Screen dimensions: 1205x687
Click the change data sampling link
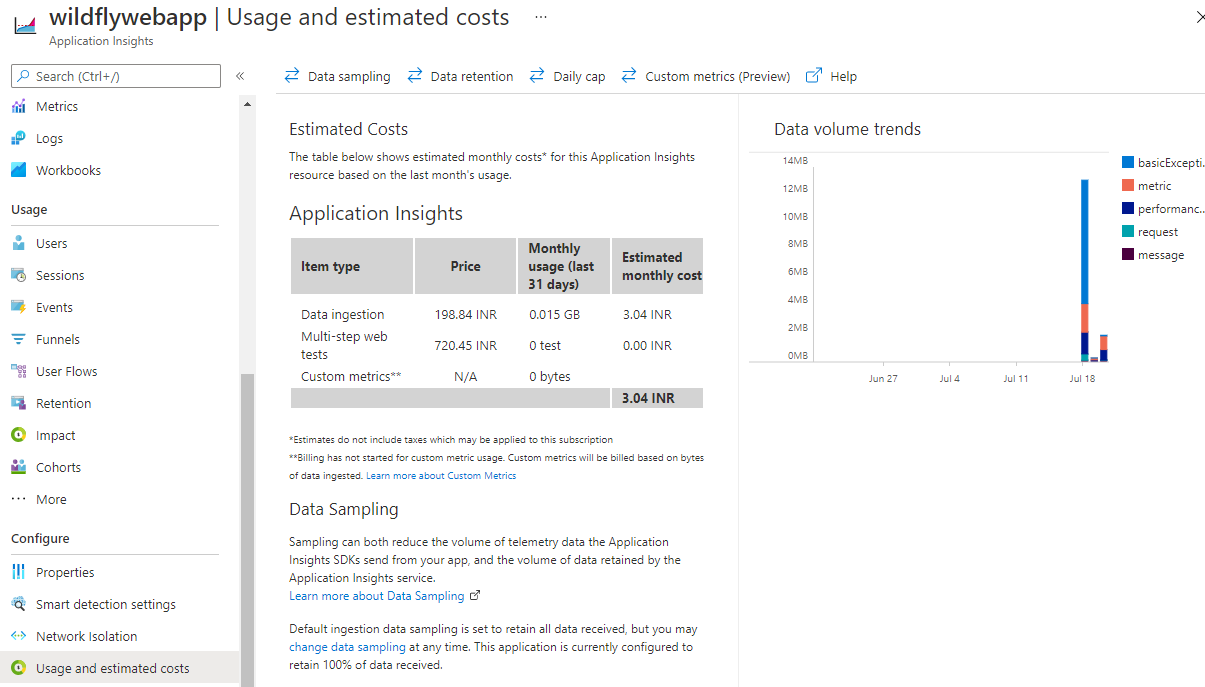click(347, 647)
